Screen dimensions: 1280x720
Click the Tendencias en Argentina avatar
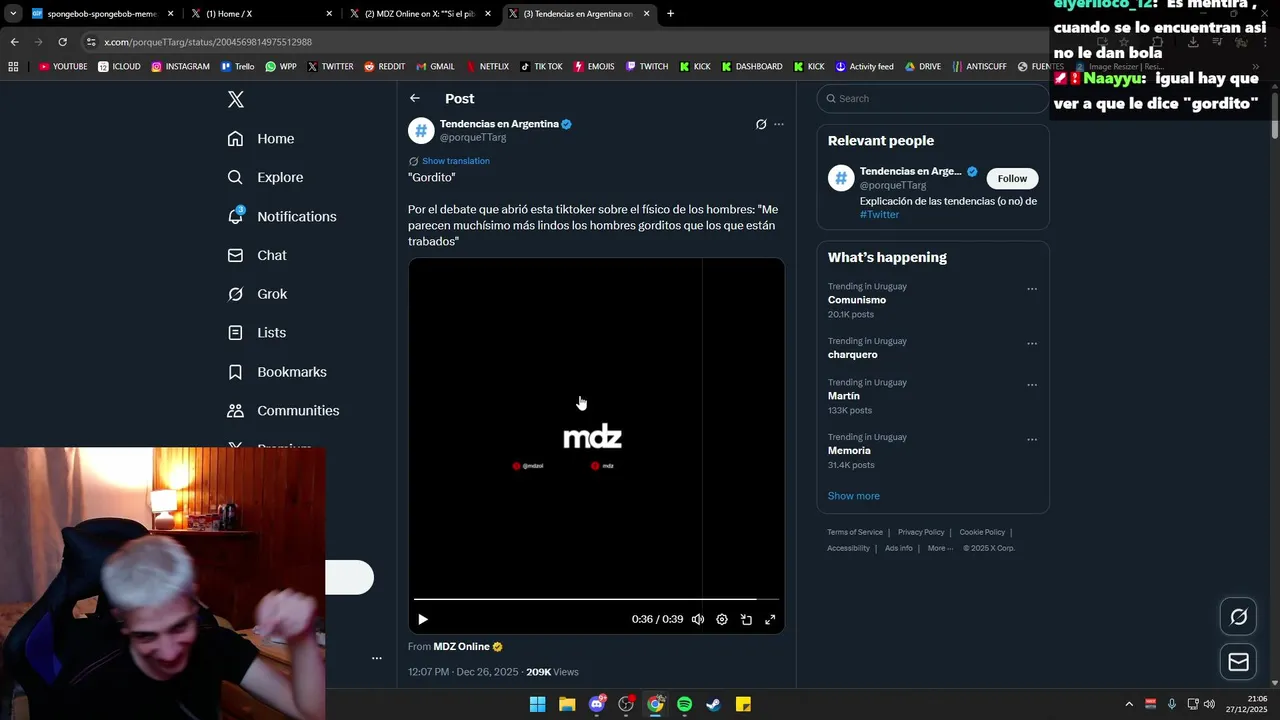point(421,130)
